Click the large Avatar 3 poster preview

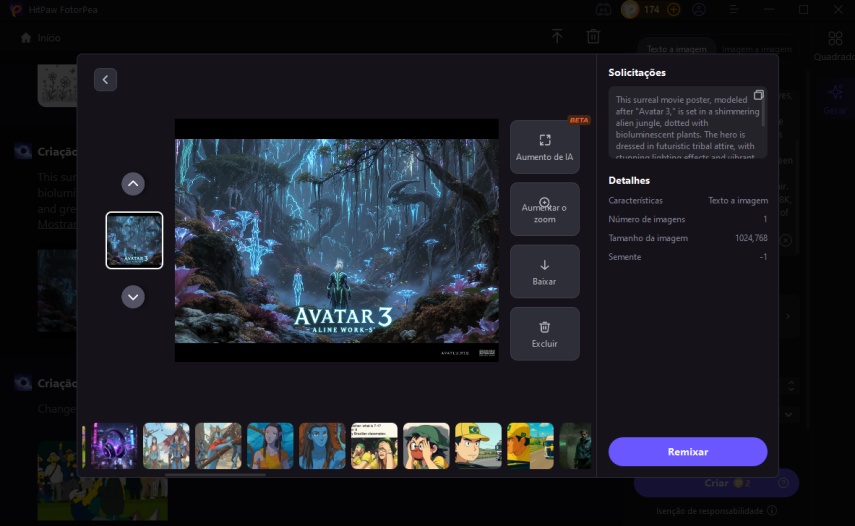[x=336, y=240]
